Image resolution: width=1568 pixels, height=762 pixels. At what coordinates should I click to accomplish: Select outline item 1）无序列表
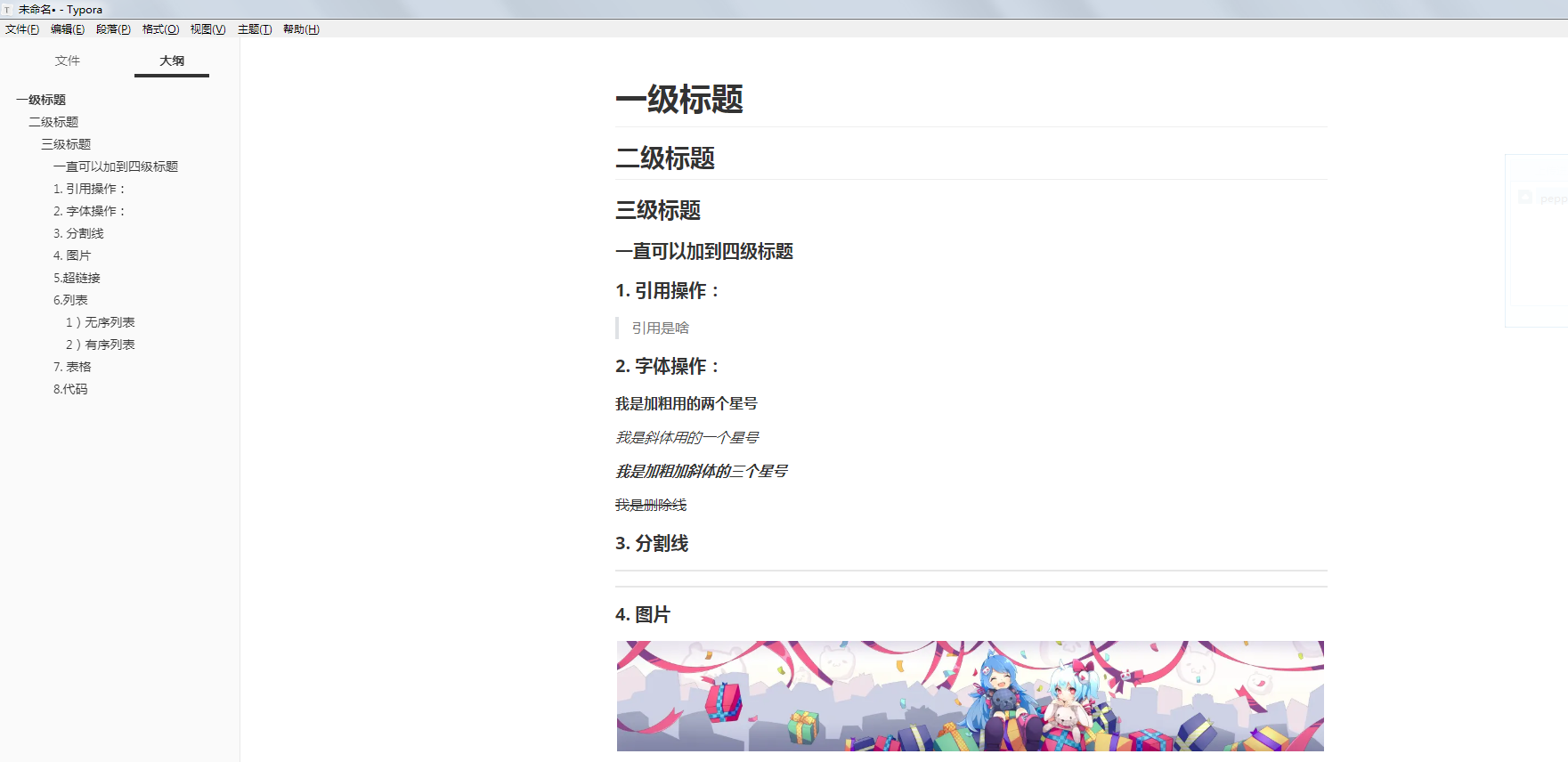[101, 322]
